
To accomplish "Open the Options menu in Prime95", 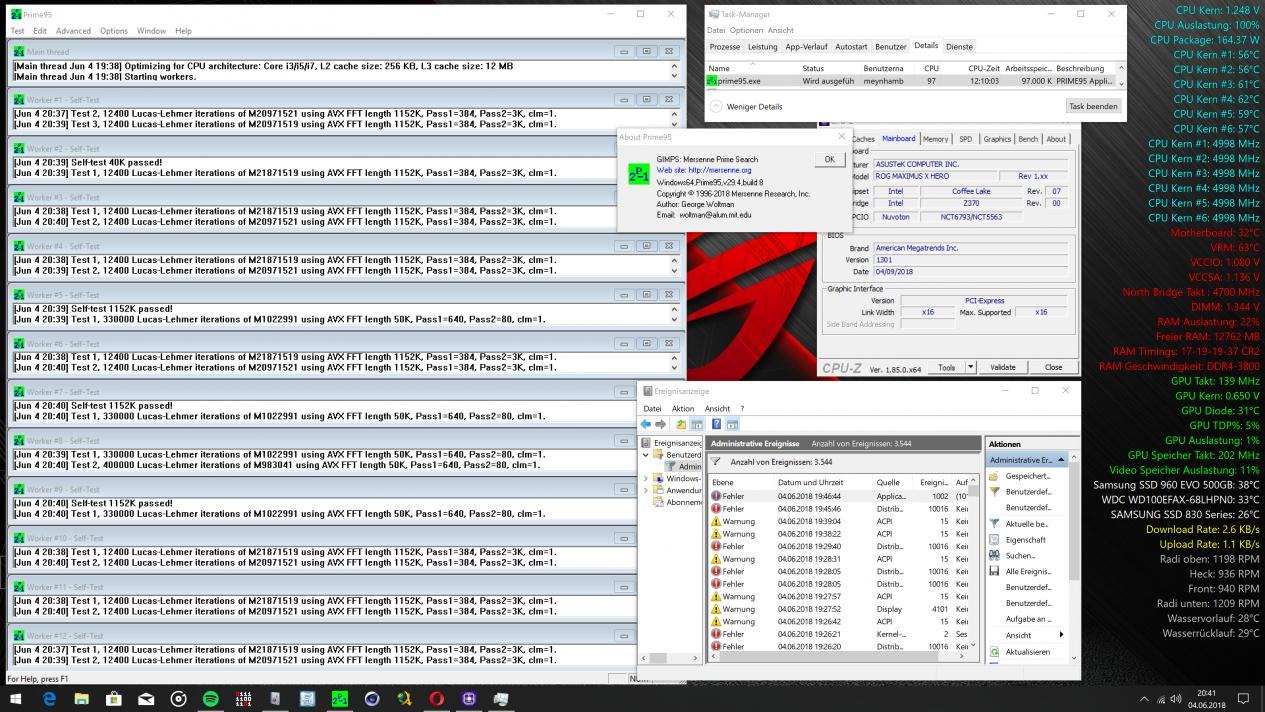I will pyautogui.click(x=114, y=31).
